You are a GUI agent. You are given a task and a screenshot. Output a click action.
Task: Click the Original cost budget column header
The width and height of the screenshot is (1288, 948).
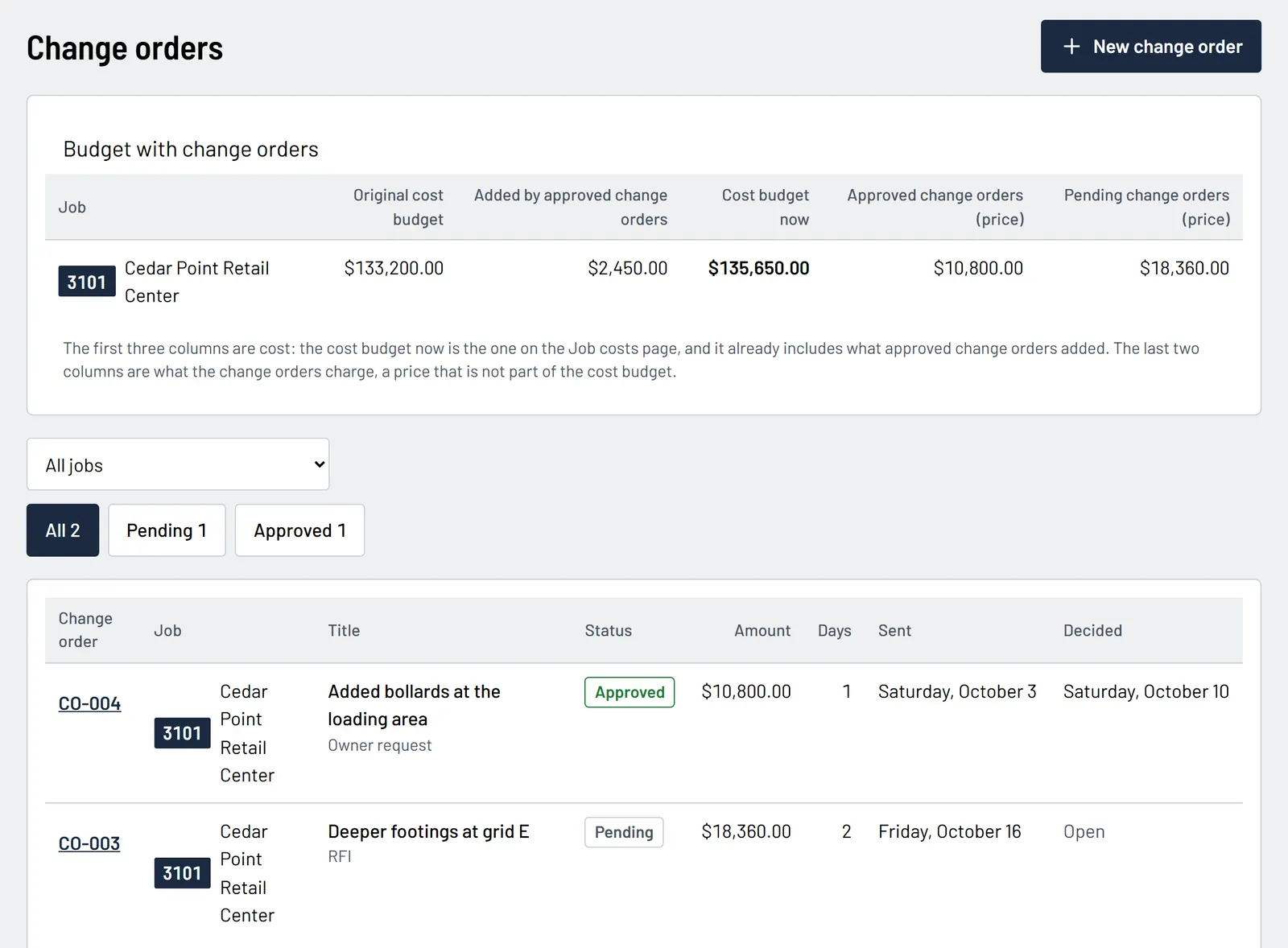point(398,207)
